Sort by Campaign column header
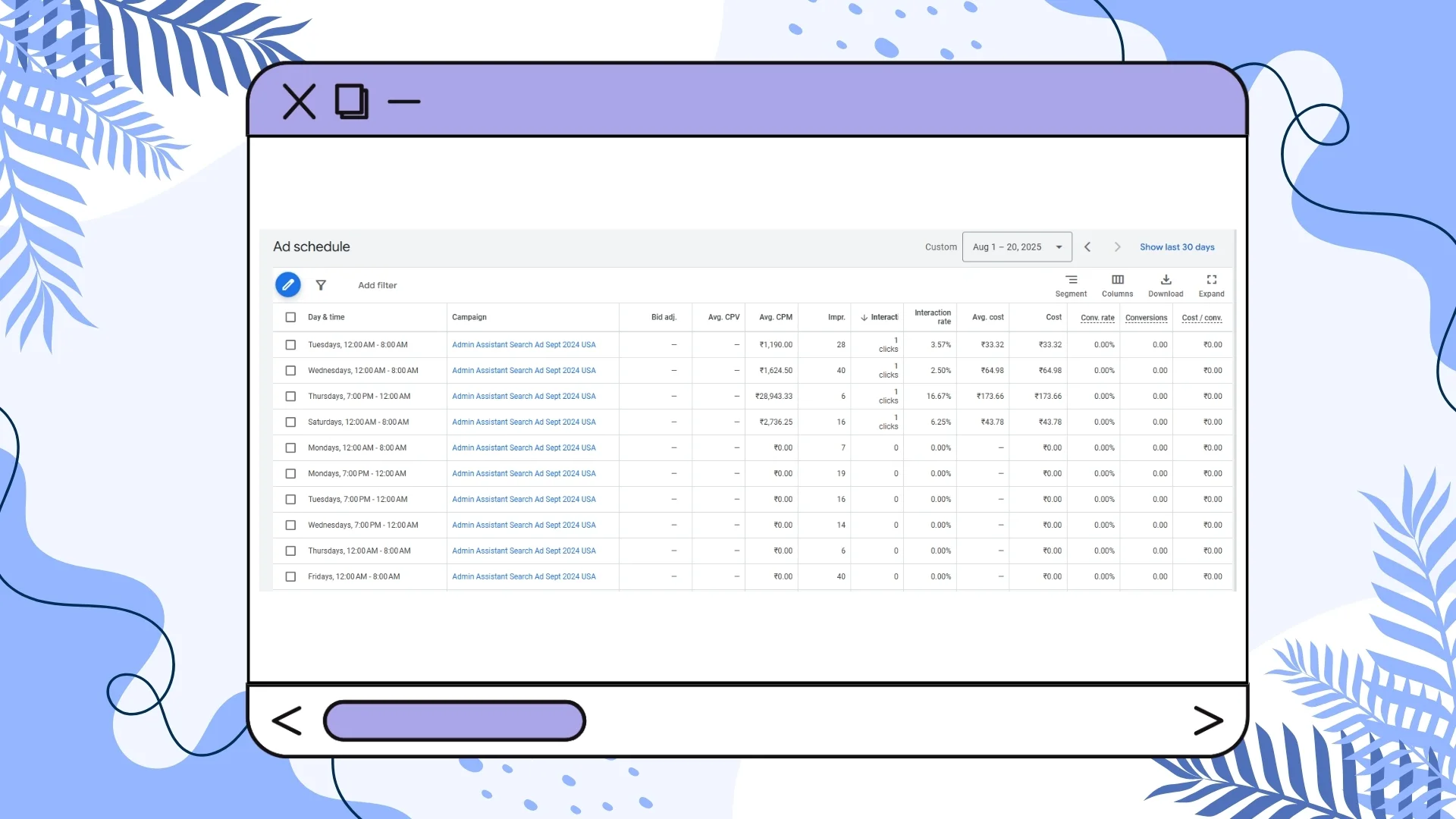This screenshot has width=1456, height=819. (469, 317)
